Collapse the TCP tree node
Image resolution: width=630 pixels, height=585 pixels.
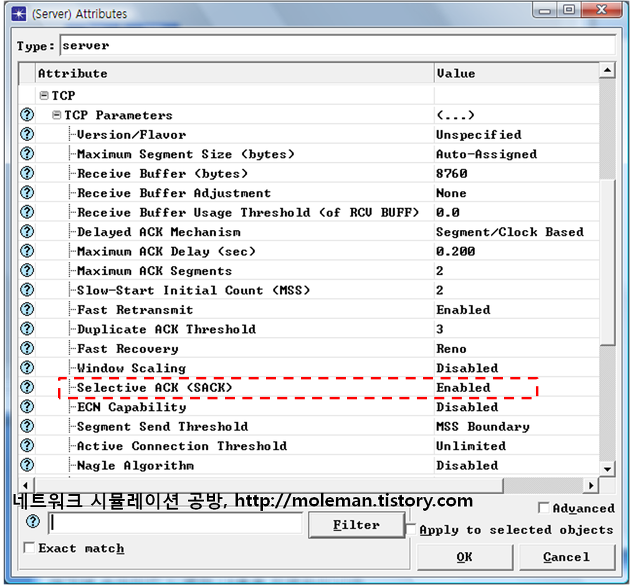(x=44, y=96)
